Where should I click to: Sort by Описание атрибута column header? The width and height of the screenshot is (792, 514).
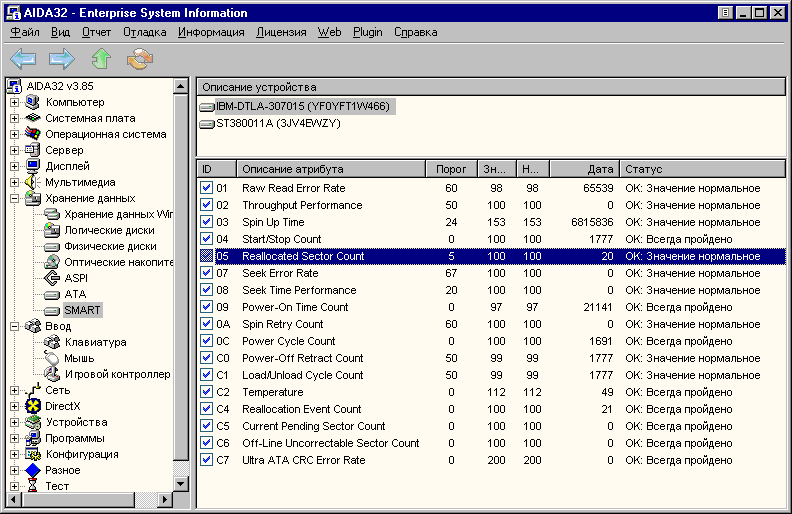tap(331, 169)
